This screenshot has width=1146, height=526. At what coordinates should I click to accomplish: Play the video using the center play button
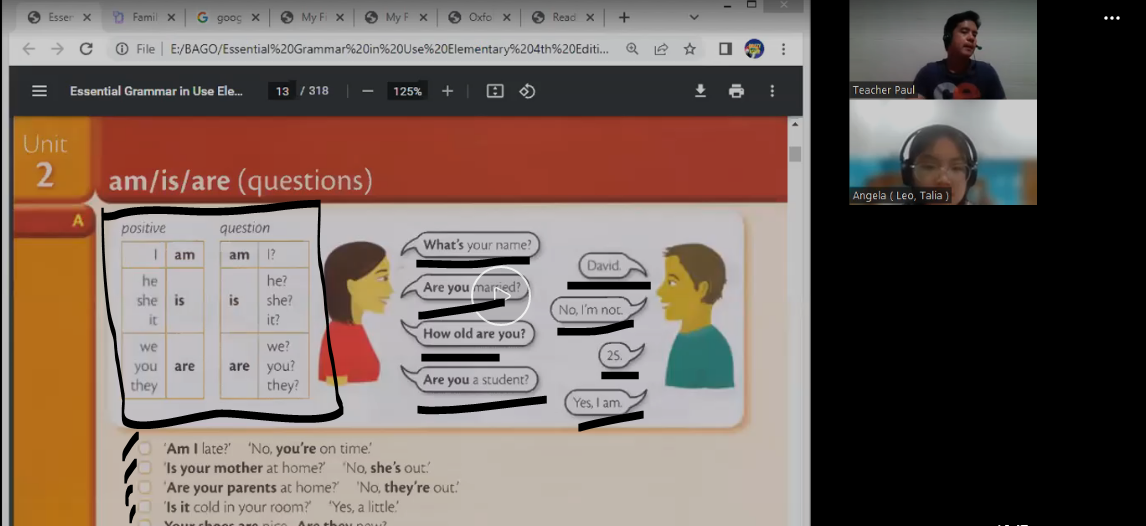point(501,296)
